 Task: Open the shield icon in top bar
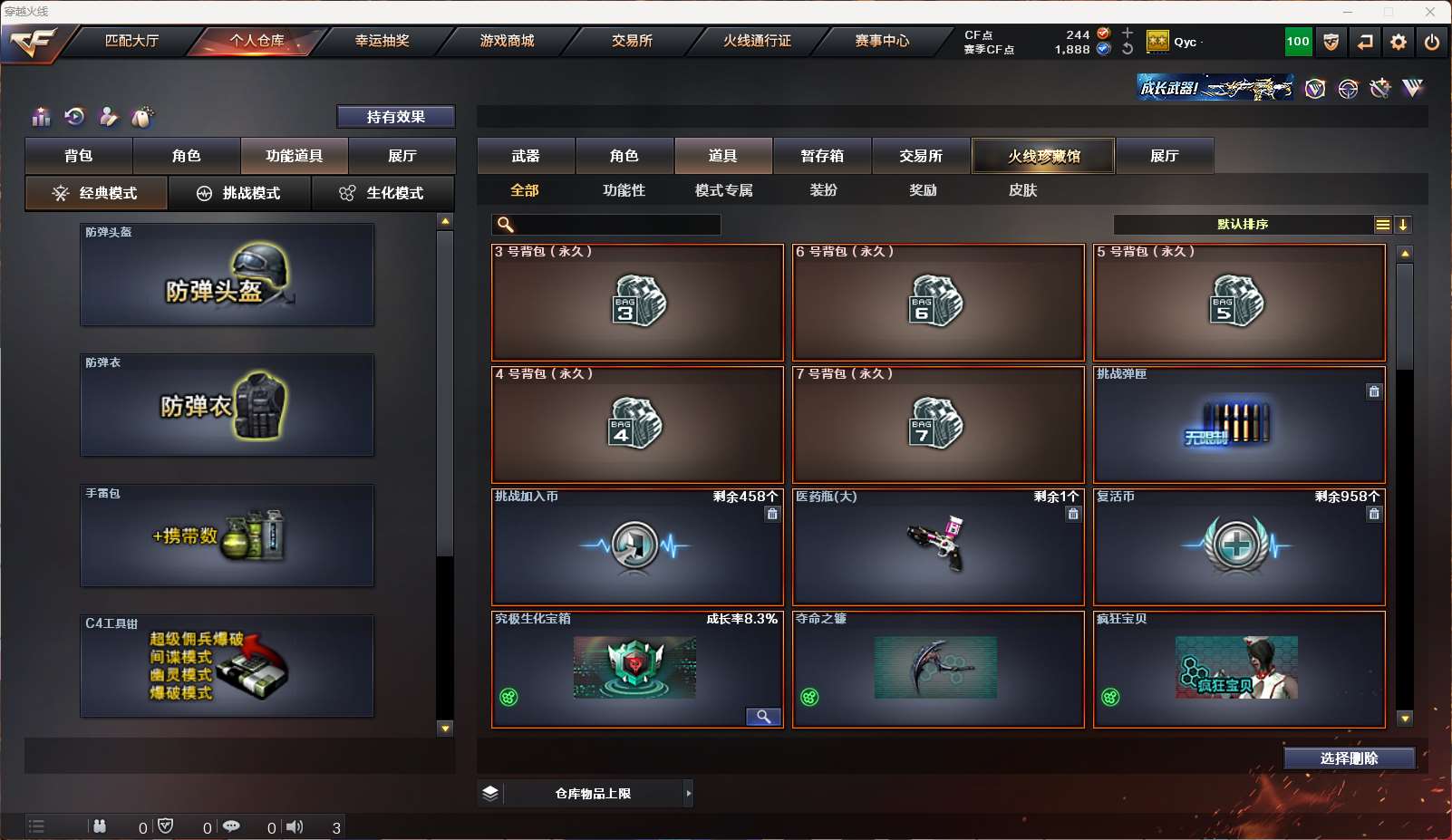click(1331, 42)
